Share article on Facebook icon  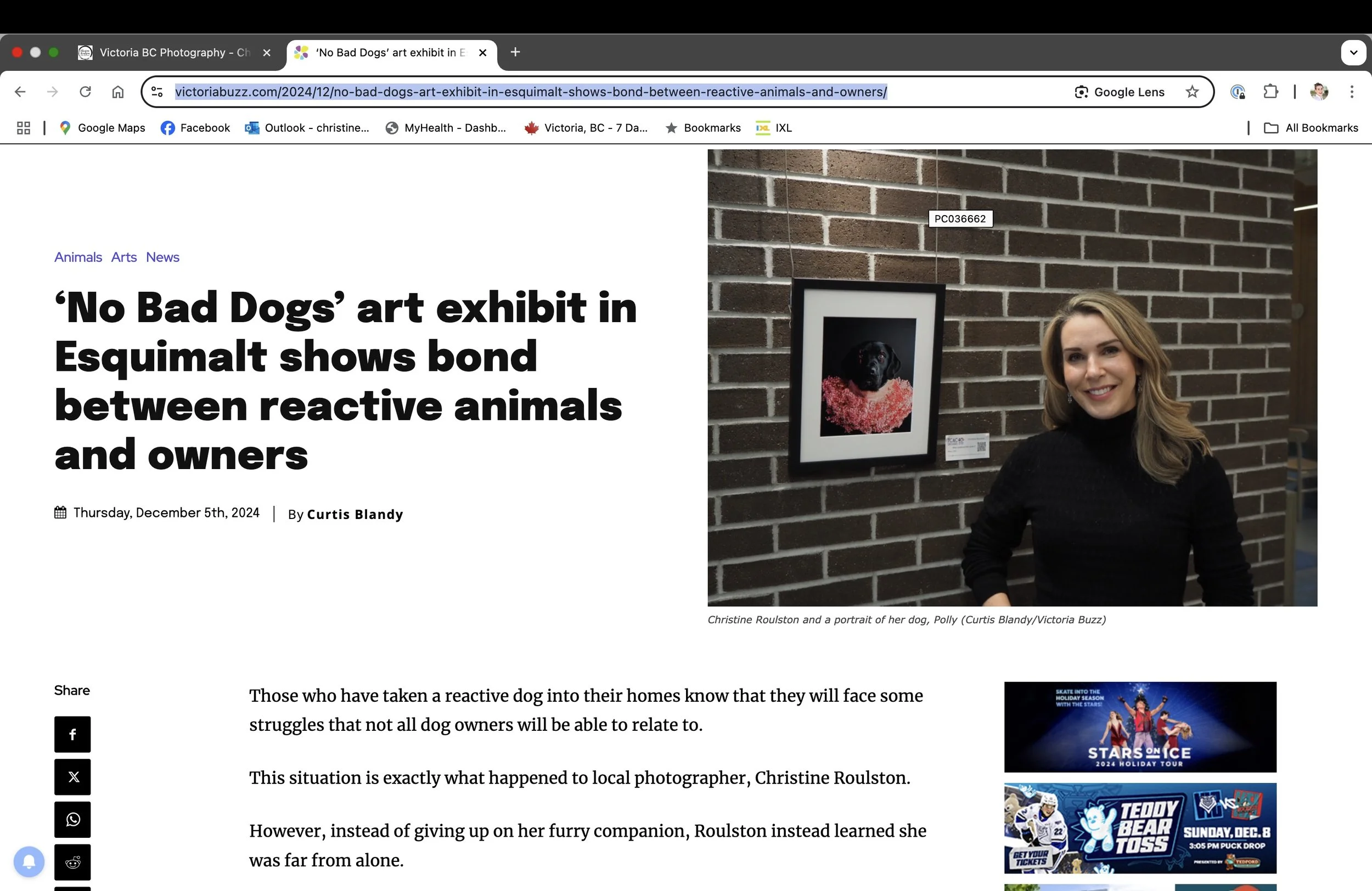click(72, 734)
